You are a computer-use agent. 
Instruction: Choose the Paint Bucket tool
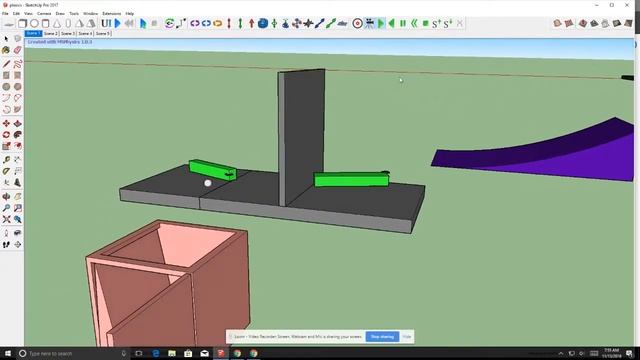click(x=6, y=50)
